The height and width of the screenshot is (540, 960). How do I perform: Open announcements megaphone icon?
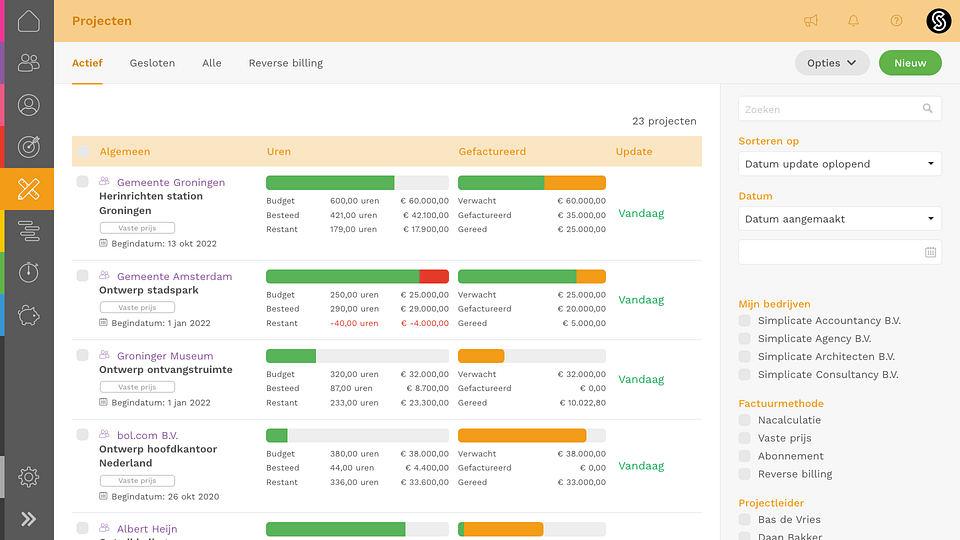point(811,21)
